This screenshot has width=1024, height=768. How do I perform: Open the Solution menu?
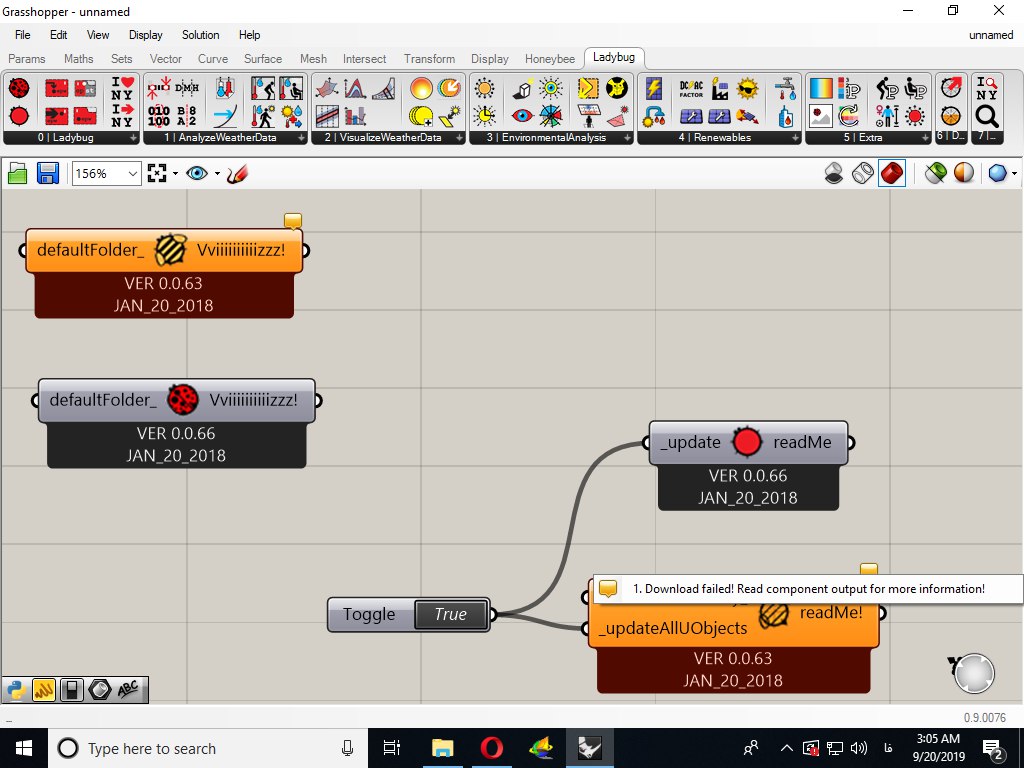point(200,35)
